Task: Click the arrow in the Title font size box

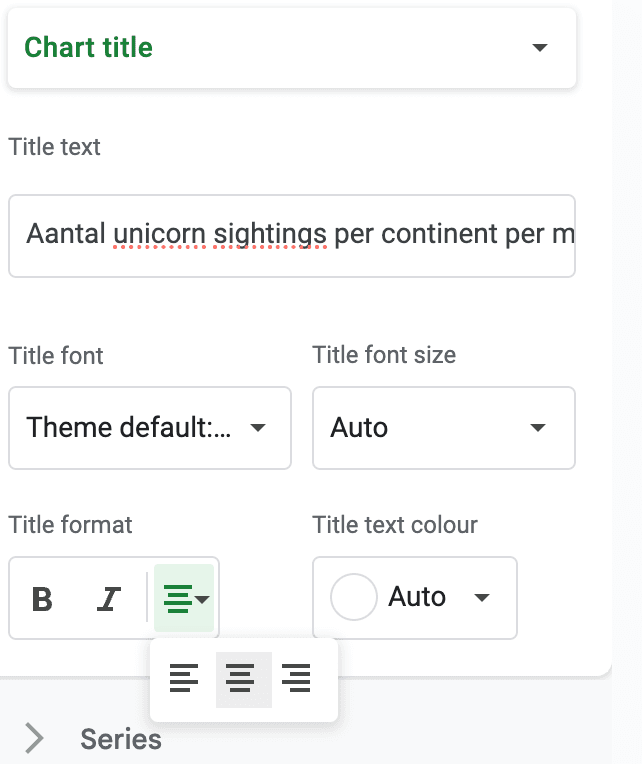Action: 538,427
